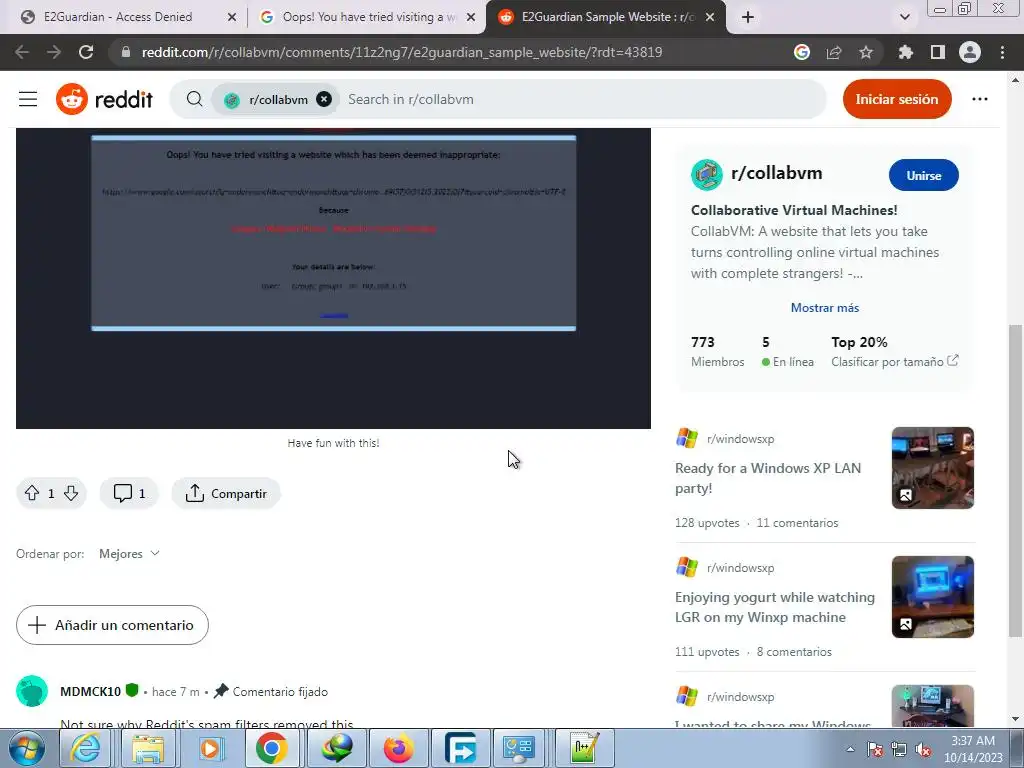Click the share page icon
1024x768 pixels.
pos(834,52)
